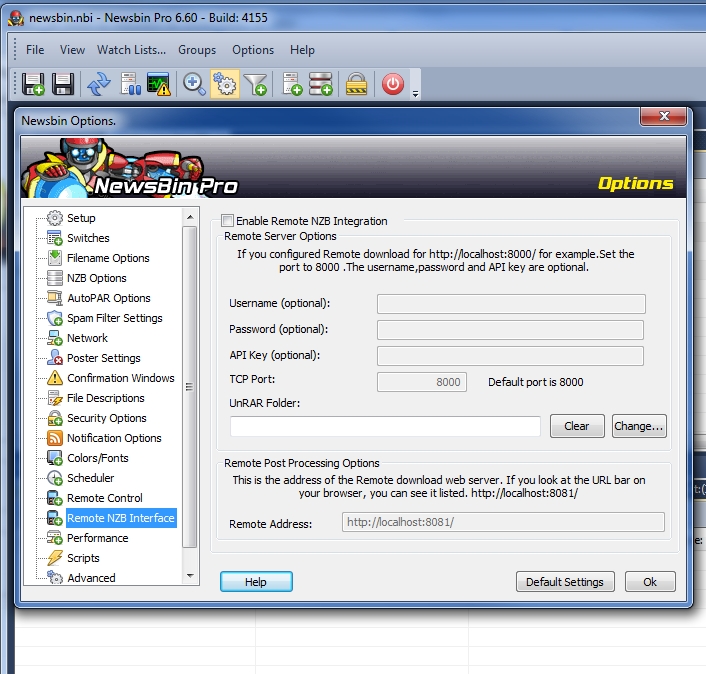Select Remote NZB Interface tree item
This screenshot has width=706, height=674.
click(x=121, y=518)
